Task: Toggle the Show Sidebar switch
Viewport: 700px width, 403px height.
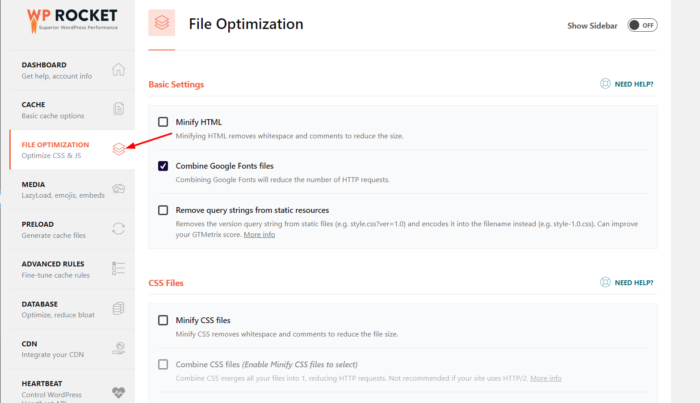Action: click(642, 25)
